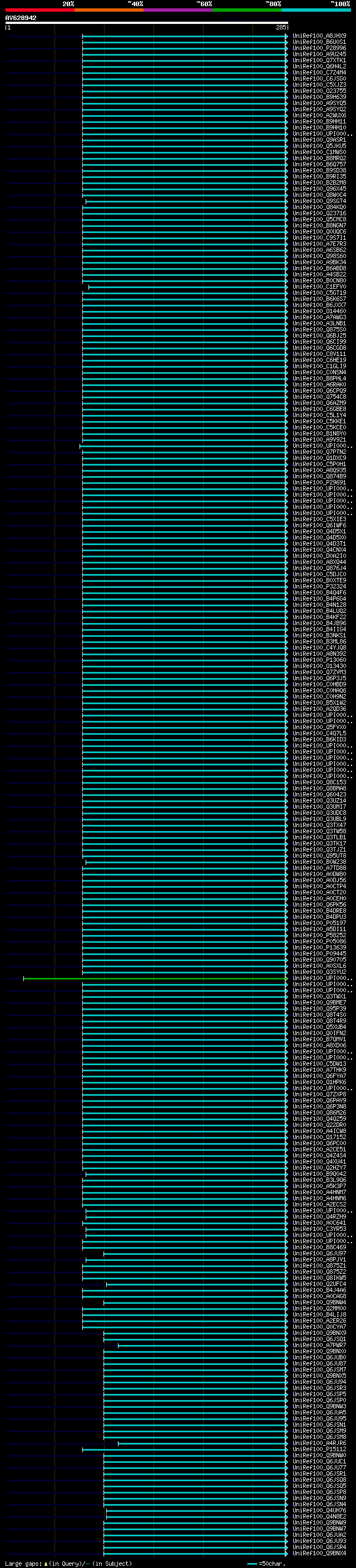Select hit label UniRef100_Q84KQ0
Screen dimensions: 356x1568
[319, 207]
